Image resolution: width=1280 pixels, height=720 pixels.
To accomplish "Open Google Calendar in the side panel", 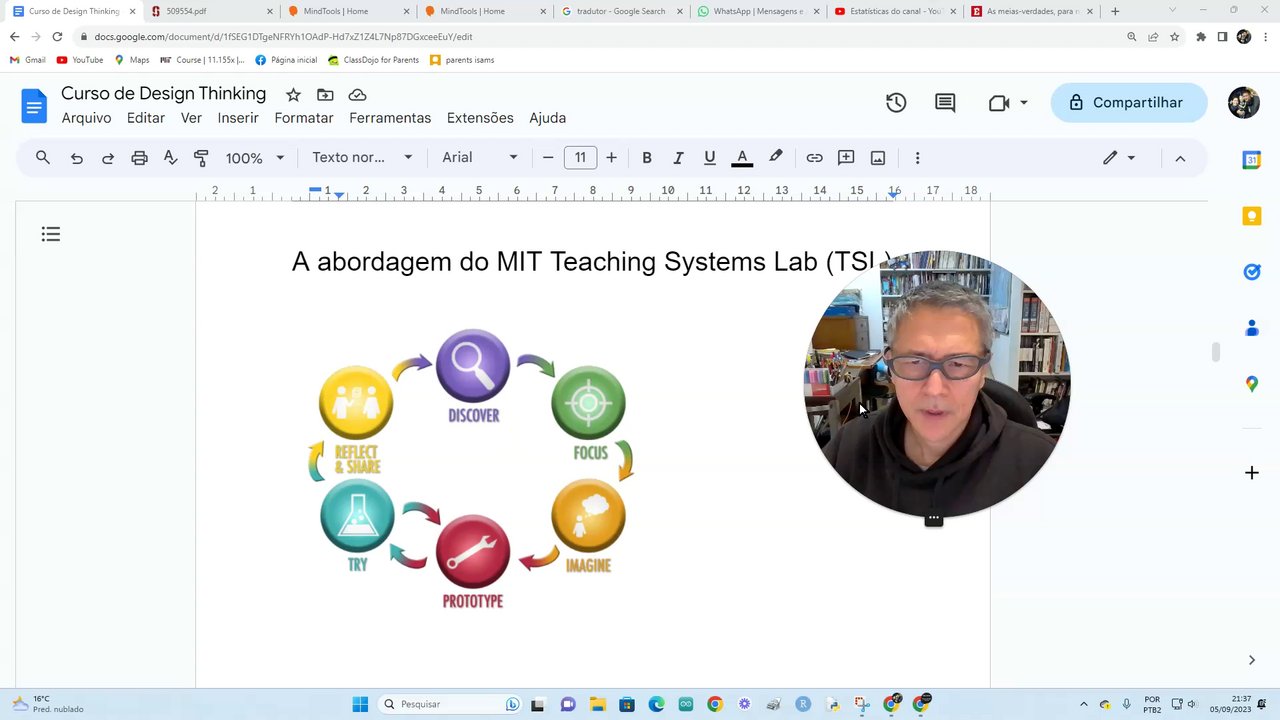I will coord(1251,160).
